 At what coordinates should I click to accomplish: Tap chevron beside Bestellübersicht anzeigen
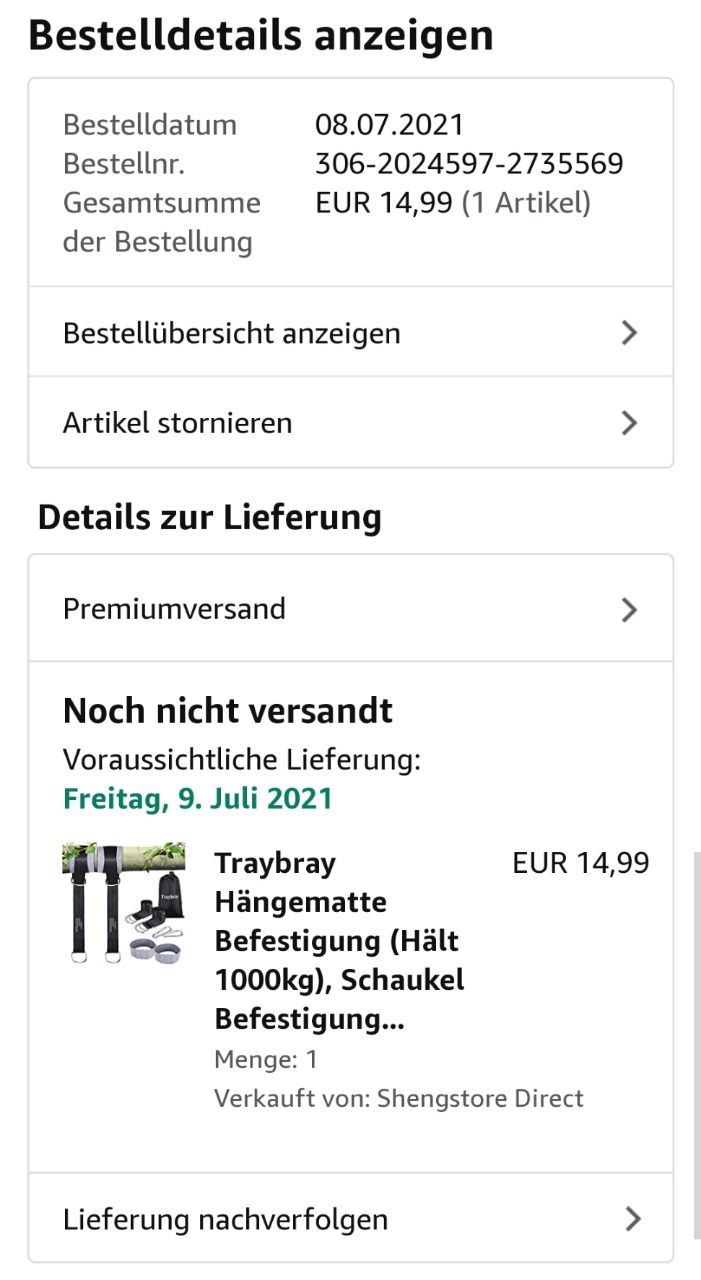[629, 333]
